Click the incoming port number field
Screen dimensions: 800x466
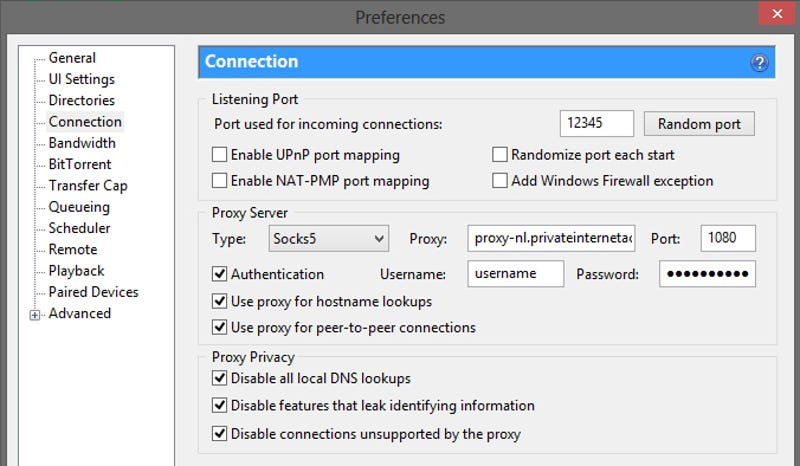[596, 124]
